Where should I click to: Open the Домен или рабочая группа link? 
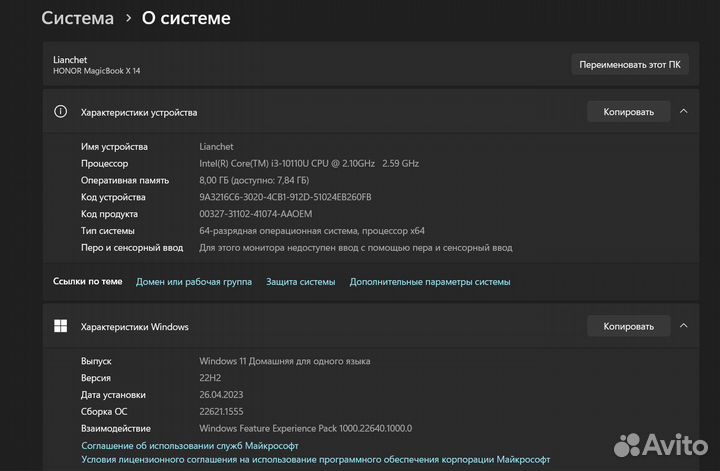pos(194,282)
